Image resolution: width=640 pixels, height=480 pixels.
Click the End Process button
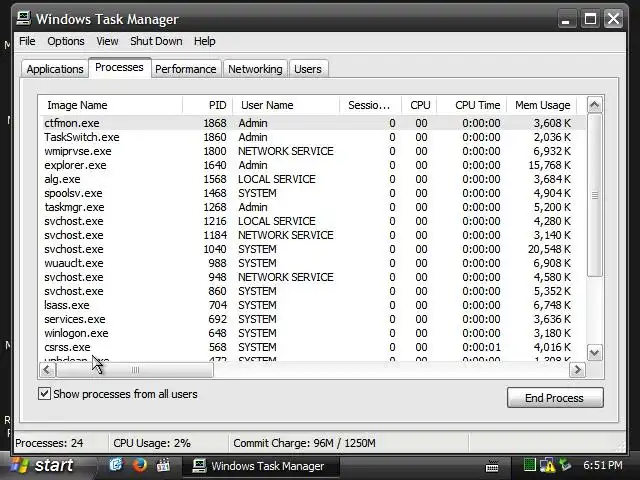click(555, 398)
